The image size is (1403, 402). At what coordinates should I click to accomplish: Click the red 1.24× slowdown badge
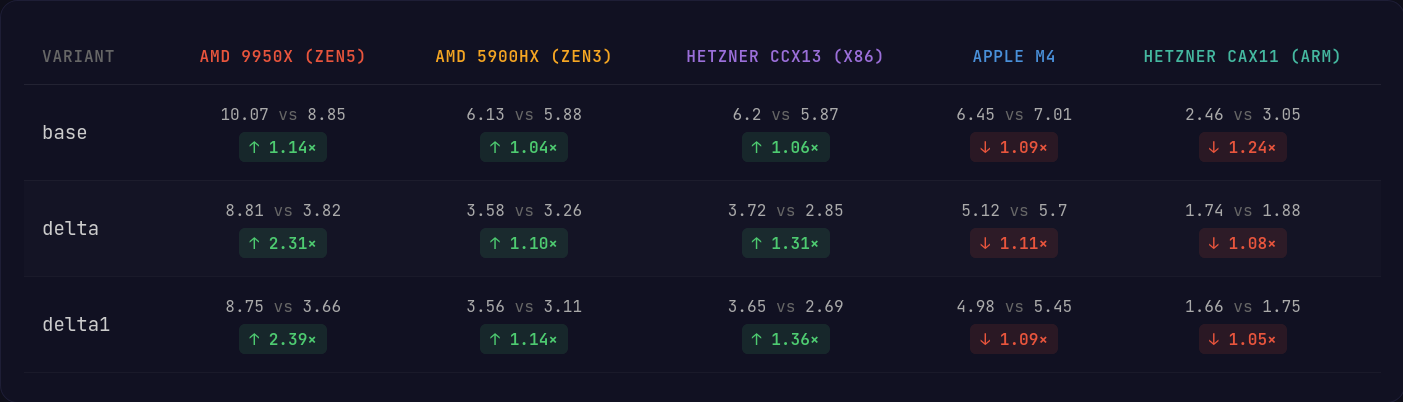pyautogui.click(x=1242, y=148)
